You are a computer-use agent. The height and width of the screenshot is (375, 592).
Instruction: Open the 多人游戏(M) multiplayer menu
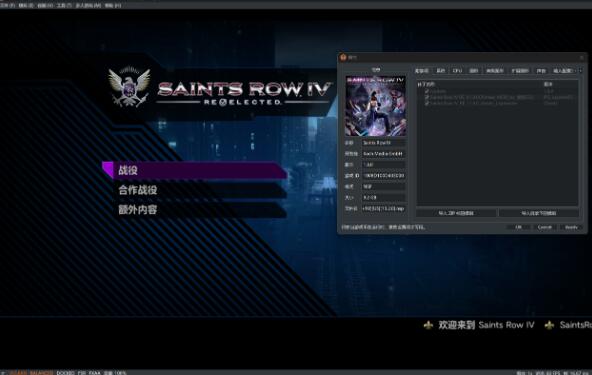click(x=88, y=6)
